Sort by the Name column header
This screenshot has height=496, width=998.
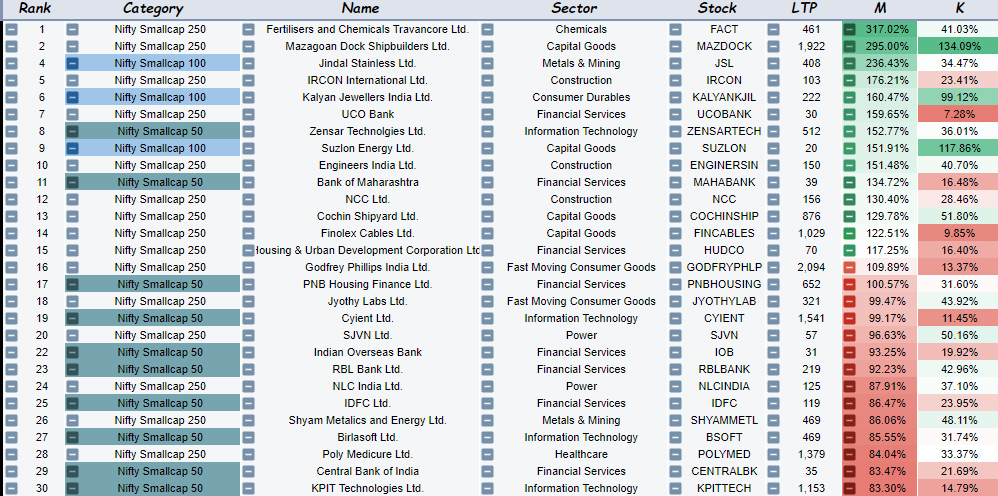click(360, 8)
